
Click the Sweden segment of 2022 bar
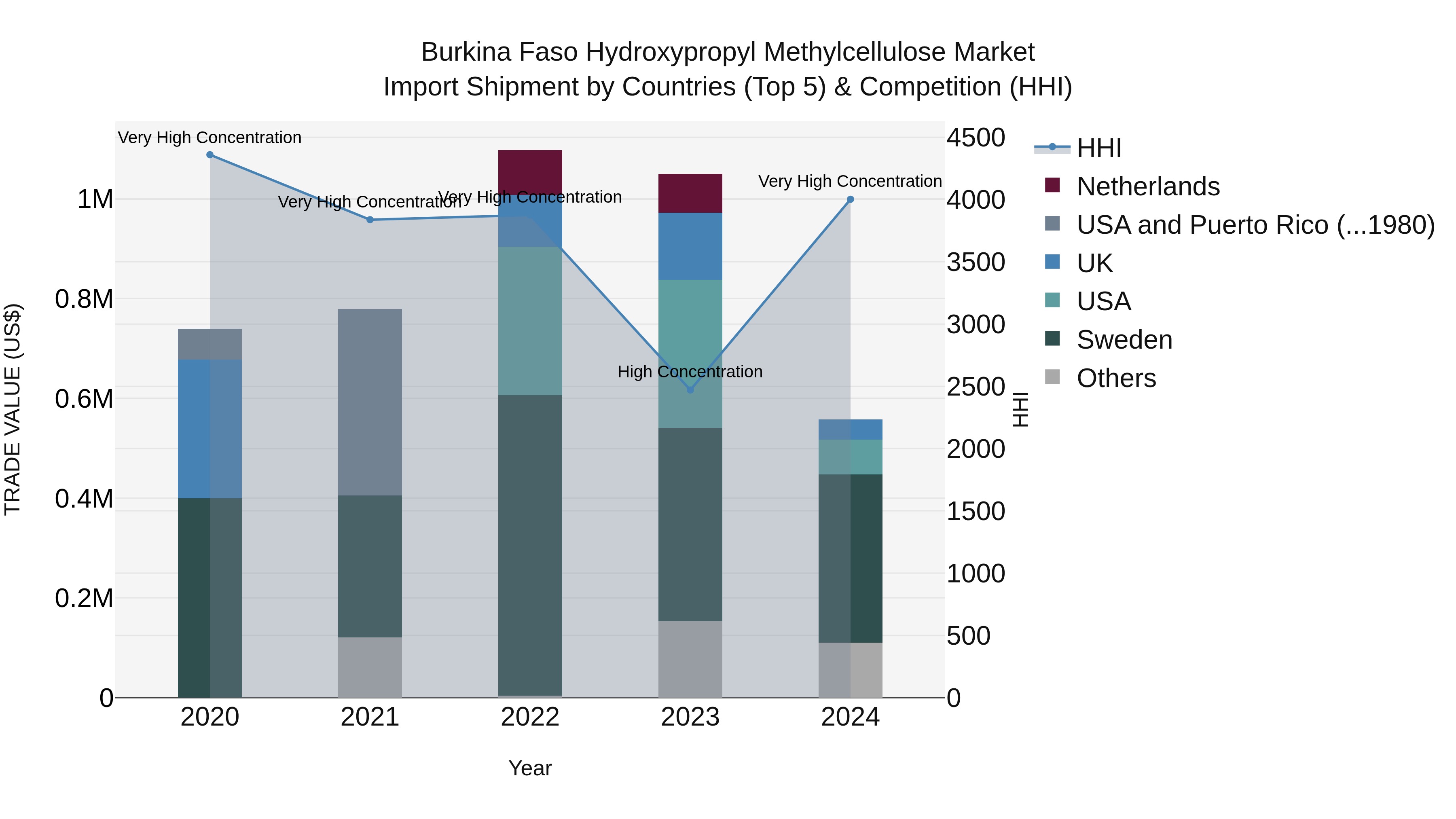pos(530,546)
